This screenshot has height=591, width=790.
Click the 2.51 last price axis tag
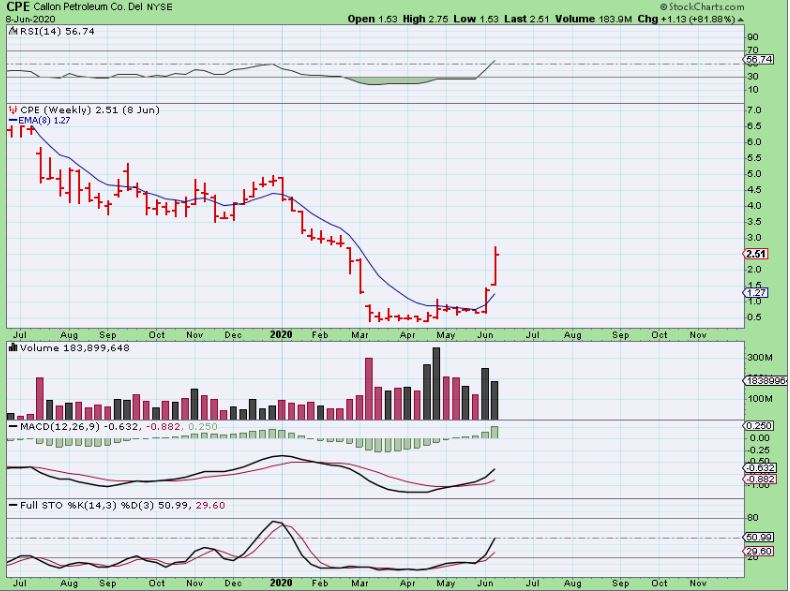coord(756,254)
